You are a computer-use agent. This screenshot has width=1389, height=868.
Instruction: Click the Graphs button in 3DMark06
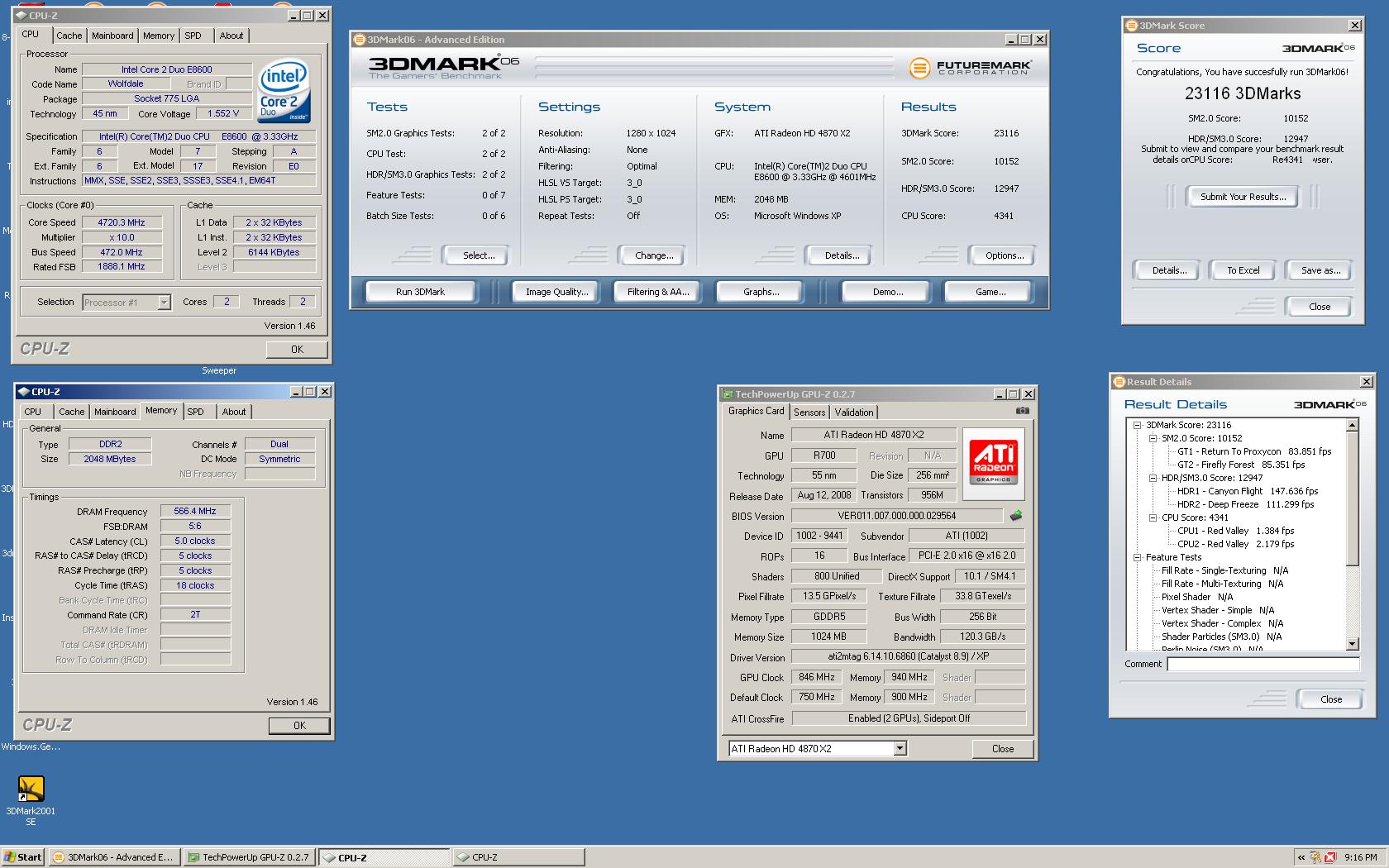pyautogui.click(x=761, y=292)
